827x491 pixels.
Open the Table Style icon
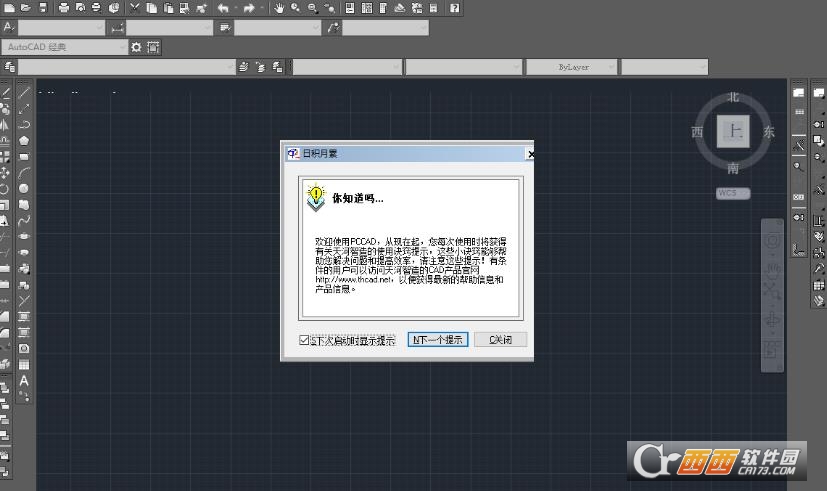(x=225, y=28)
